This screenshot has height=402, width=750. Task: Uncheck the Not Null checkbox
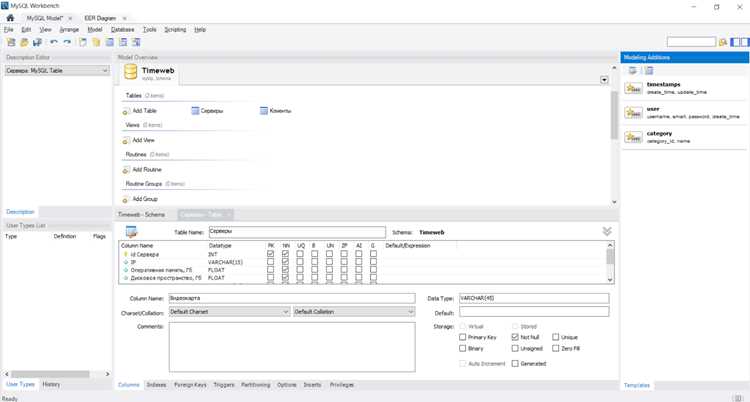point(515,337)
